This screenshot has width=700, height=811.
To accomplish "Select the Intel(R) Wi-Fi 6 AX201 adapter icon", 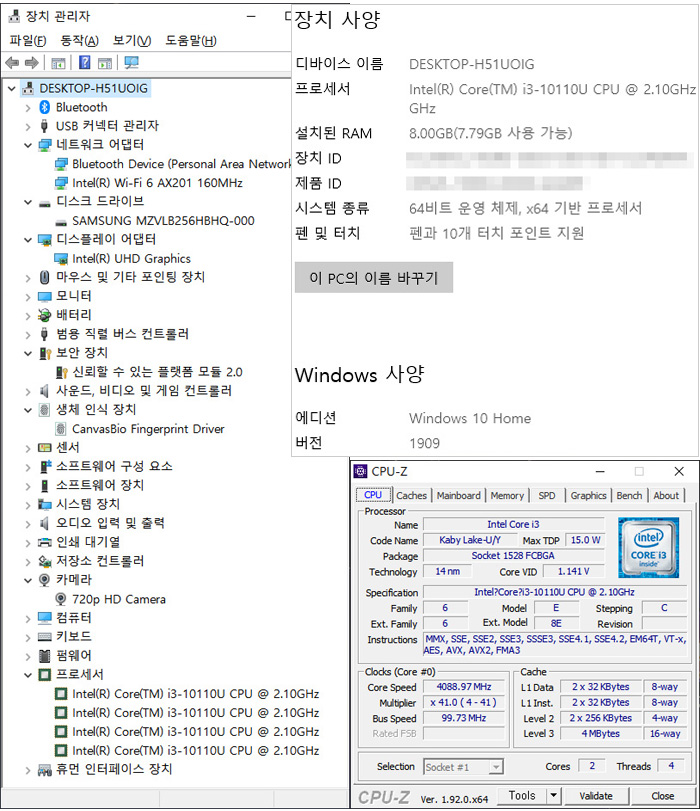I will 61,183.
